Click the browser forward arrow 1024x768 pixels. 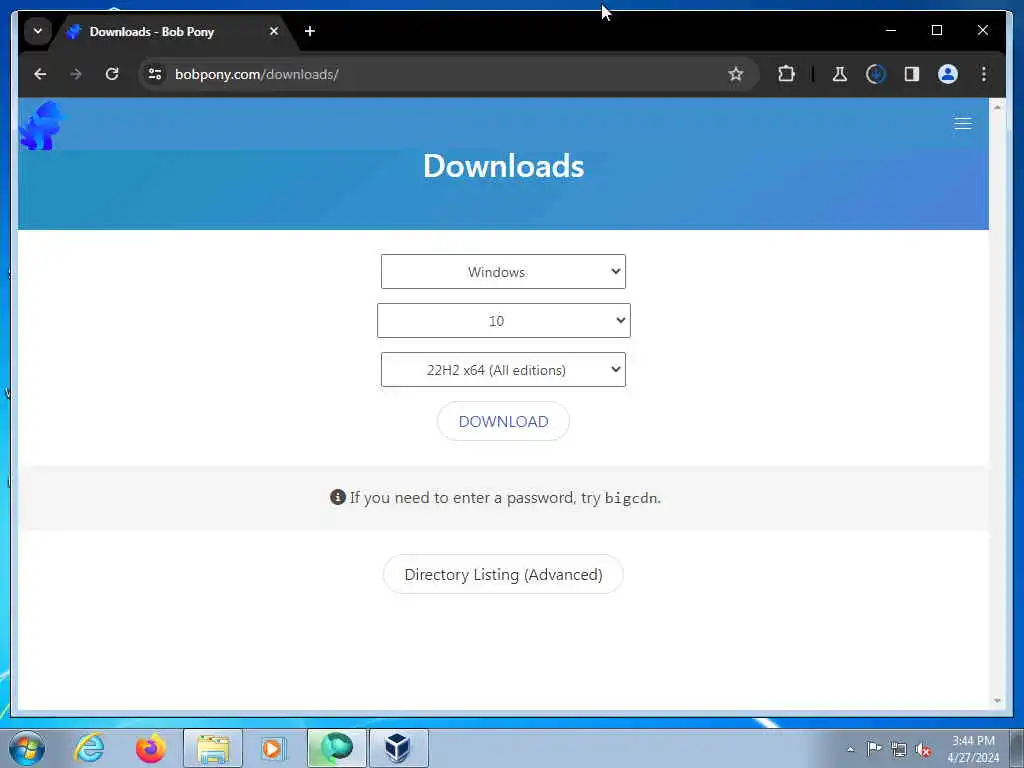pyautogui.click(x=76, y=74)
